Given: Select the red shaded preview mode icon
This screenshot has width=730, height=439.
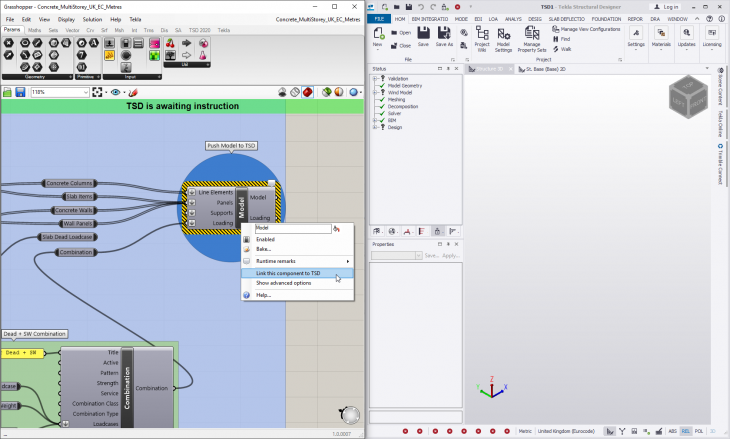Looking at the screenshot, I should tap(307, 92).
